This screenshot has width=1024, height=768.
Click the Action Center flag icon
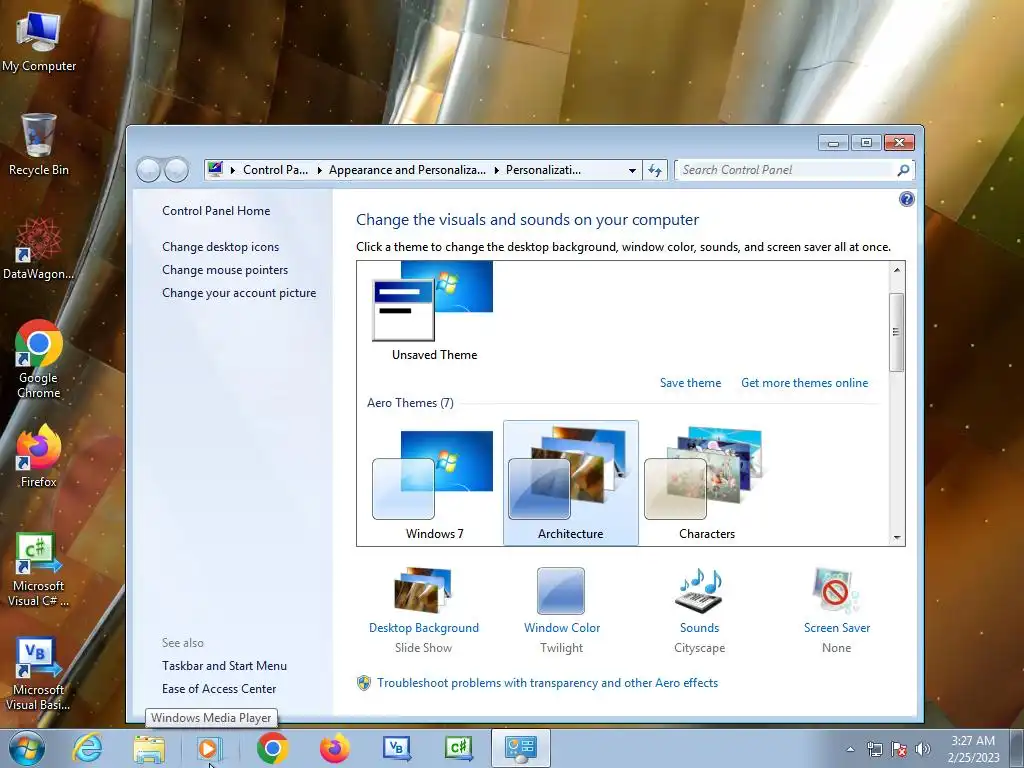pyautogui.click(x=899, y=748)
